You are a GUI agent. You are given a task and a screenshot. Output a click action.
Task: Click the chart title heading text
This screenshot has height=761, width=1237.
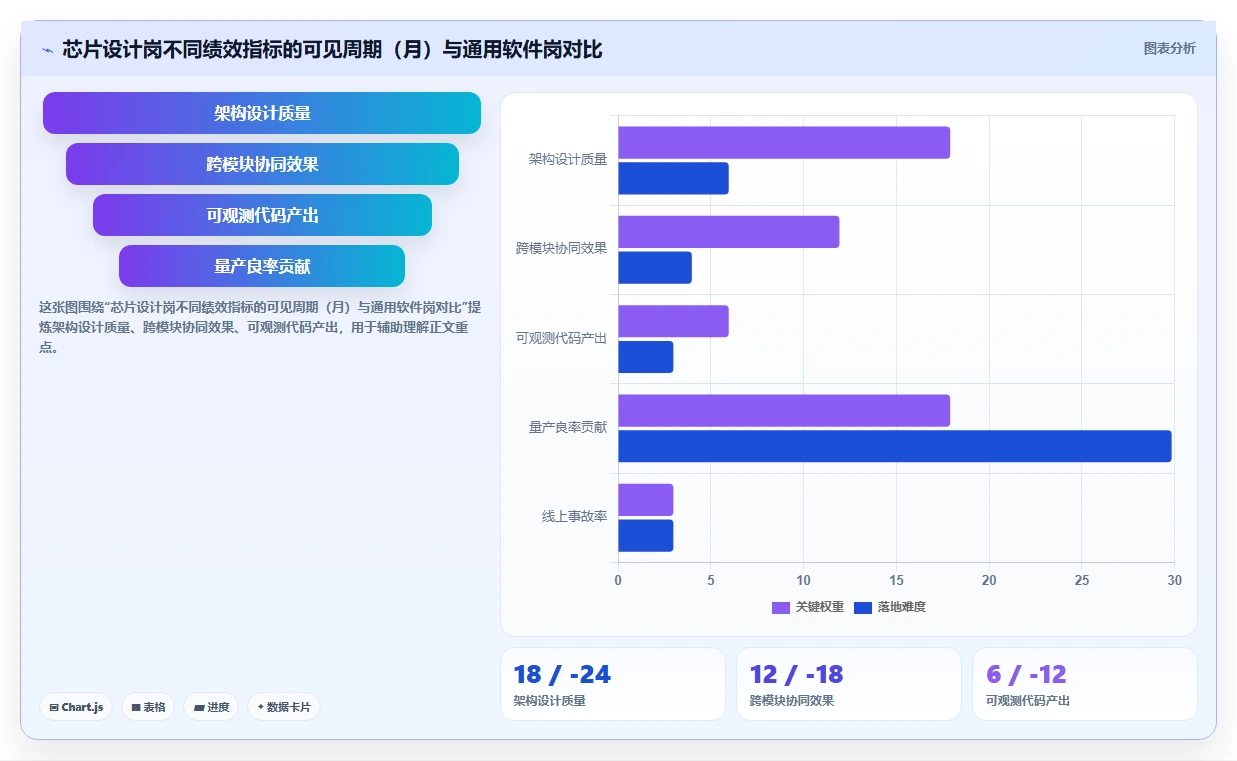332,49
